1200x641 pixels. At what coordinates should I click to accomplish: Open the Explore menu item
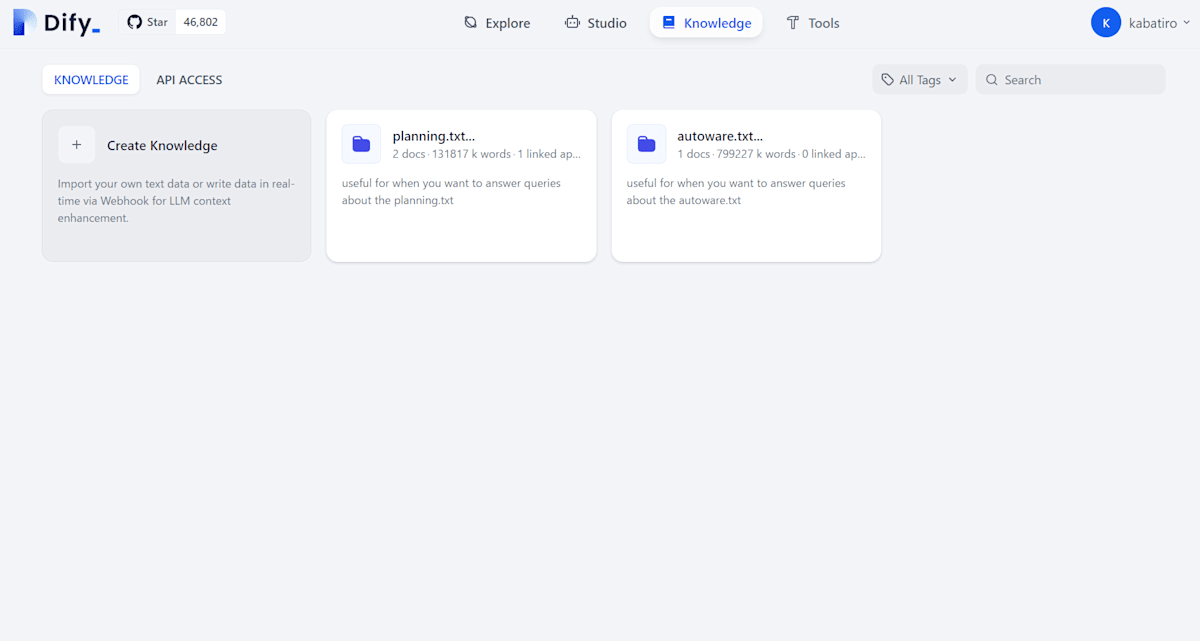click(497, 22)
